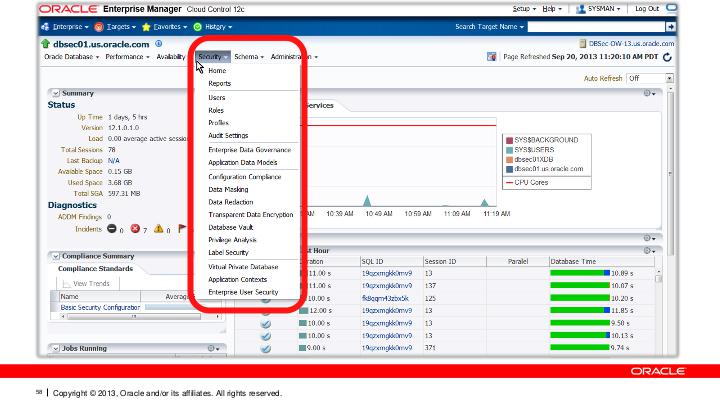This screenshot has height=405, width=720.
Task: Click the chat bubble icon near Log Out
Action: pyautogui.click(x=671, y=8)
